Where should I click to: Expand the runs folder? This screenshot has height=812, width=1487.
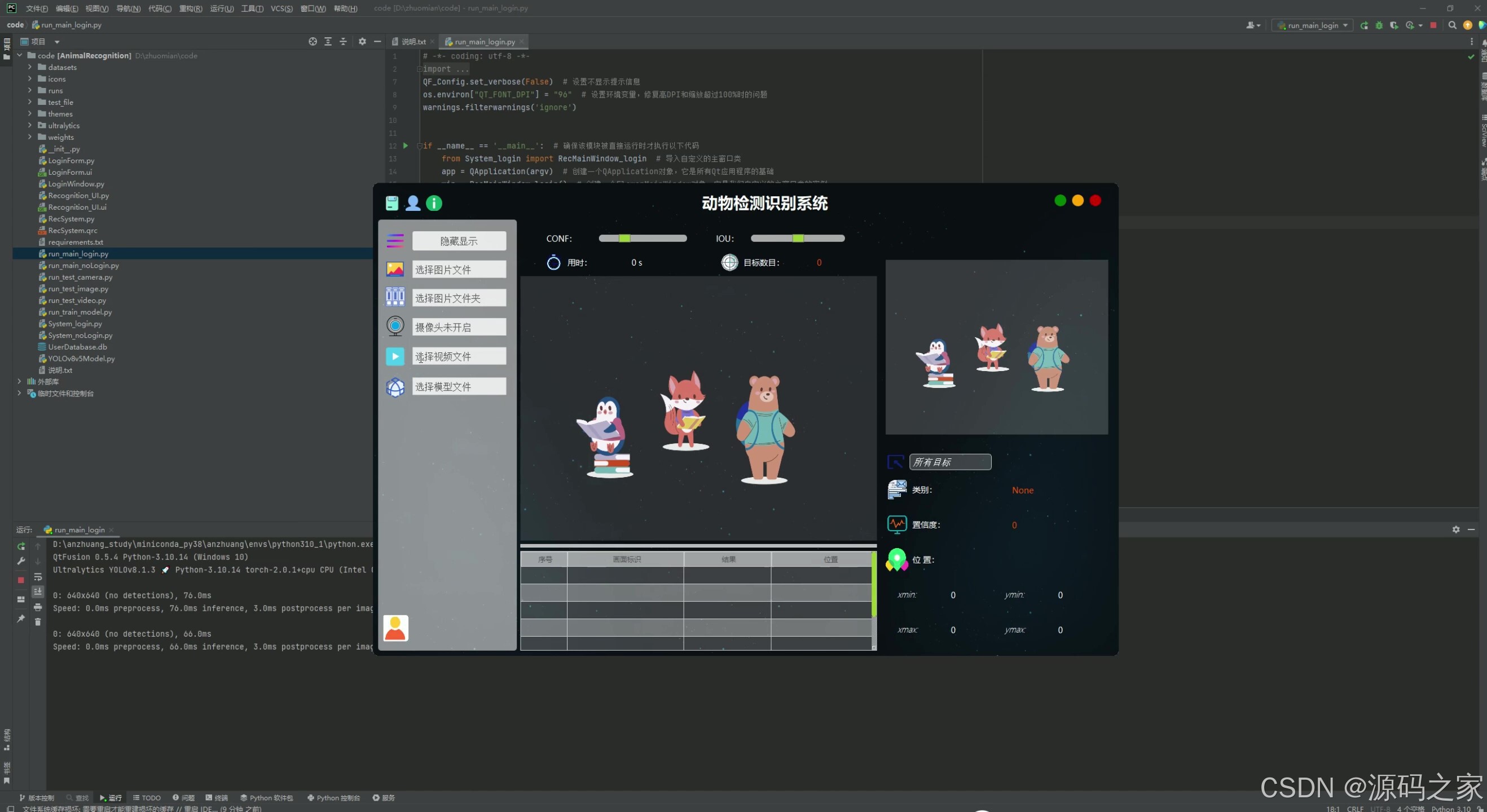(29, 91)
